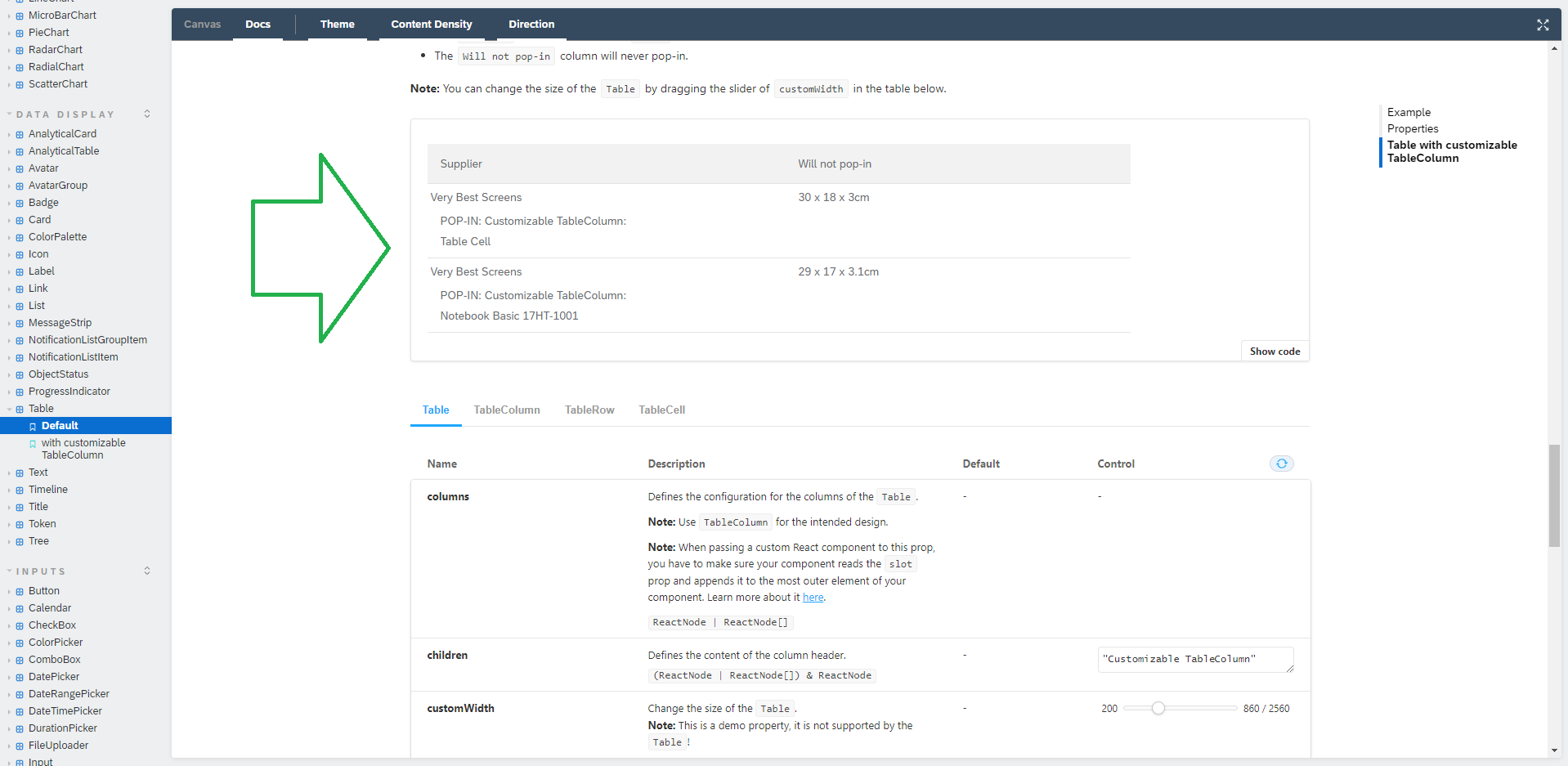Expand the Card tree item
The height and width of the screenshot is (766, 1568).
[x=8, y=219]
